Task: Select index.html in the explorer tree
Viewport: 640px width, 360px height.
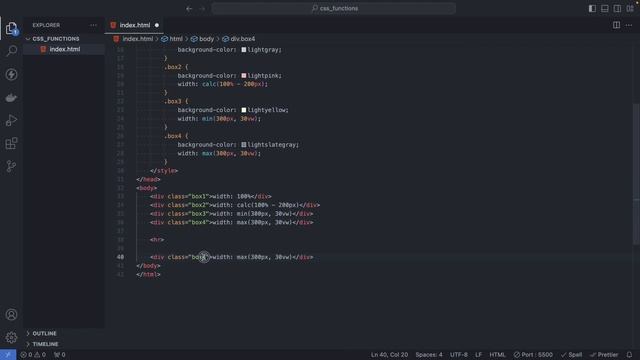Action: [x=64, y=49]
